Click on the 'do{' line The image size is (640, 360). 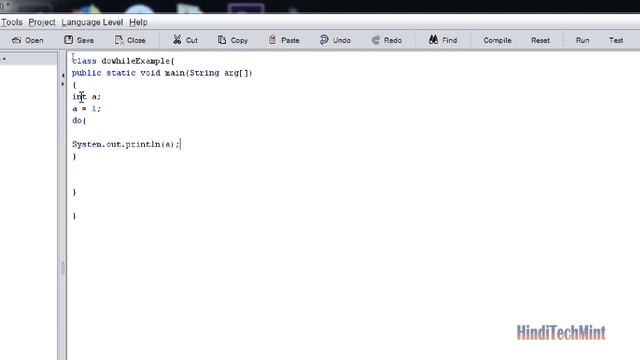[x=79, y=120]
